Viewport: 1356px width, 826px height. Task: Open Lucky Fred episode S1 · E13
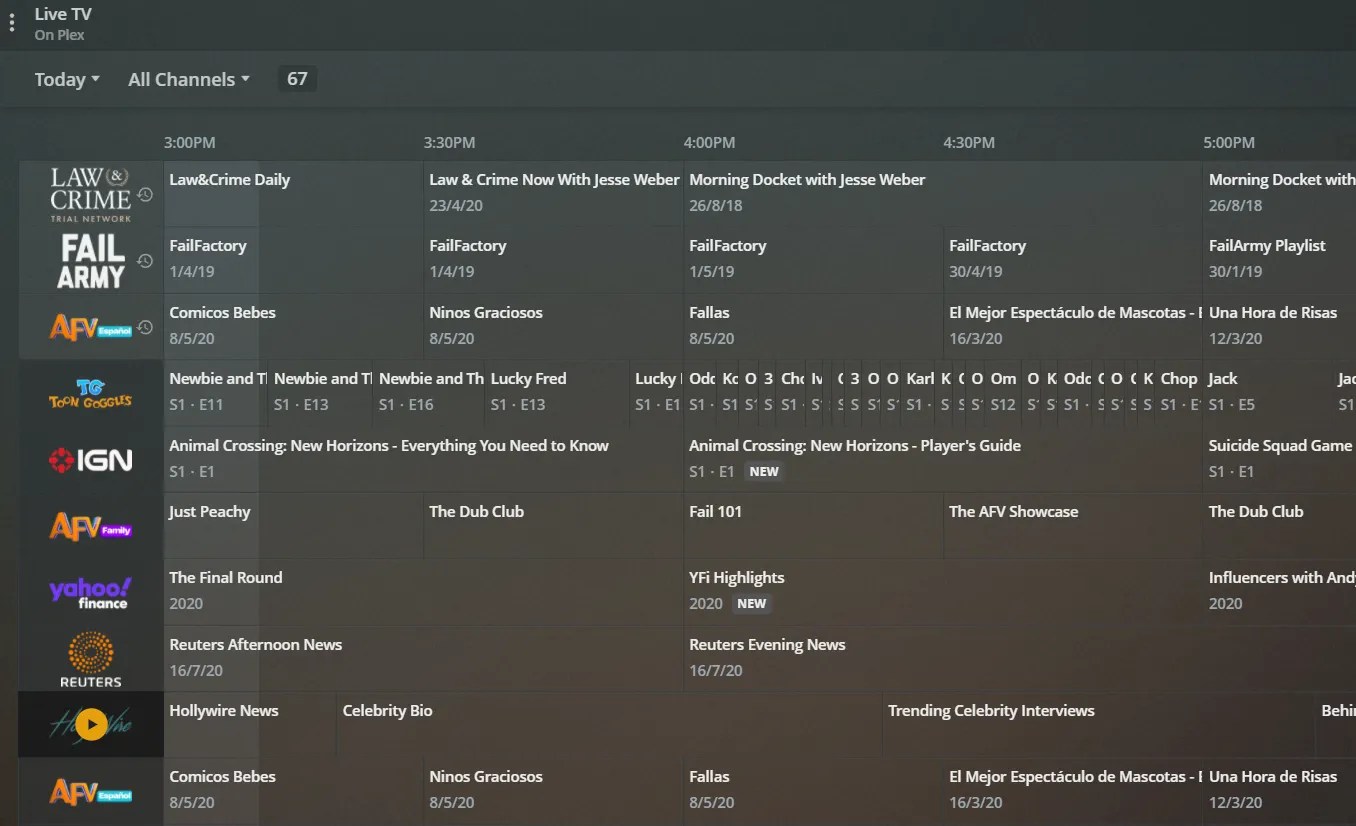tap(557, 393)
